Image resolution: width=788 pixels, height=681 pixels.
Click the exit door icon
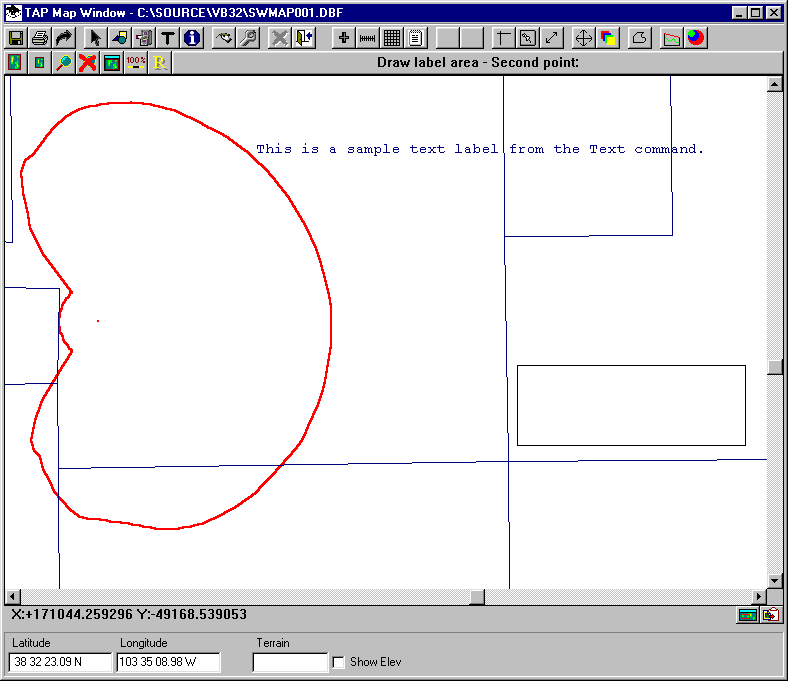[304, 38]
